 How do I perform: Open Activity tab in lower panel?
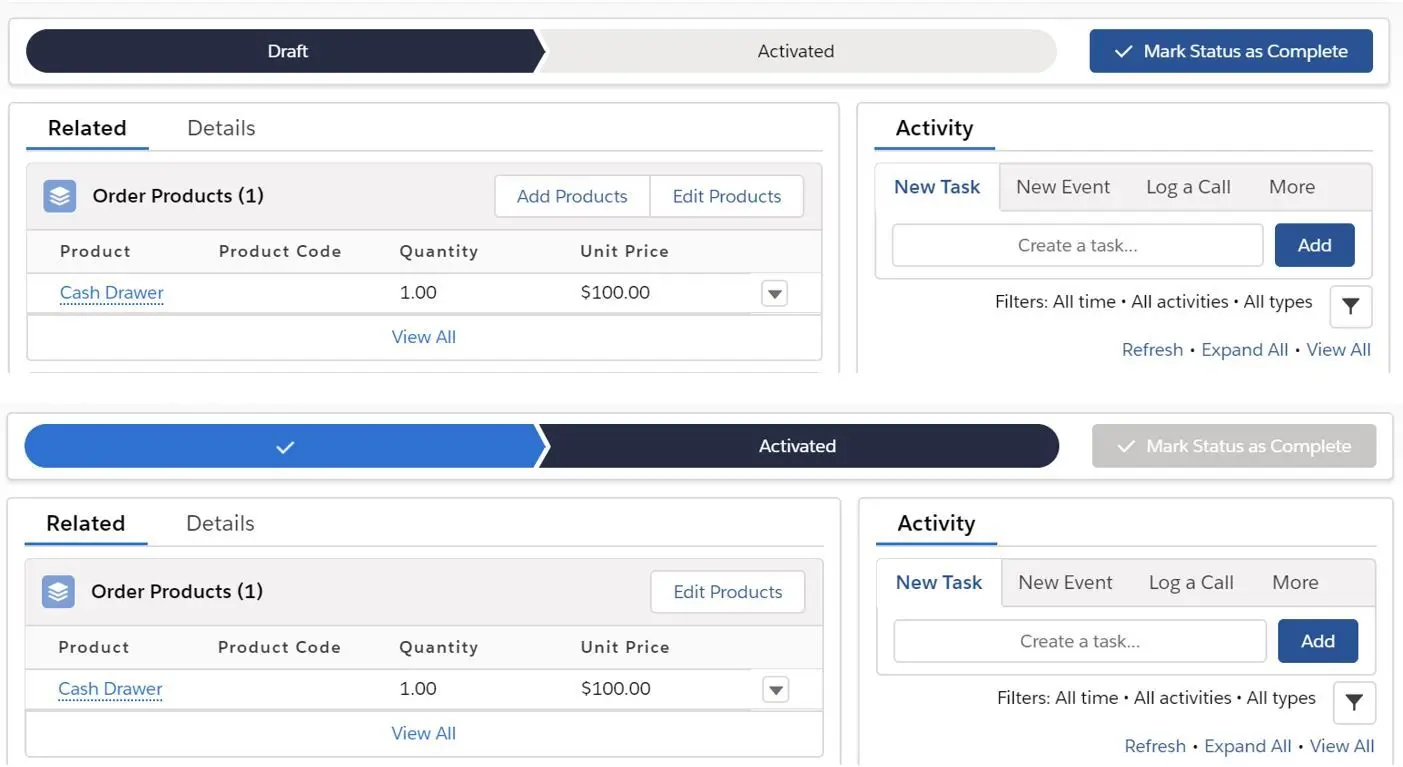pos(936,523)
